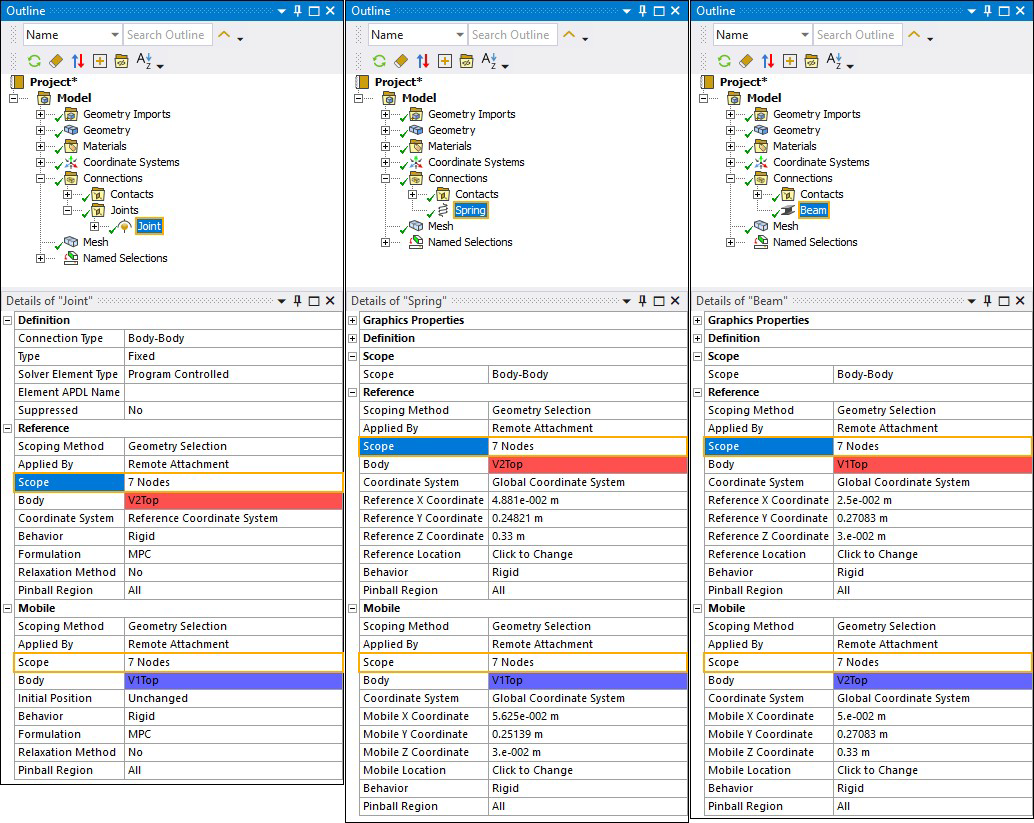Viewport: 1034px width, 823px height.
Task: Click the folder grouping icon in right Outline toolbar
Action: coord(811,61)
